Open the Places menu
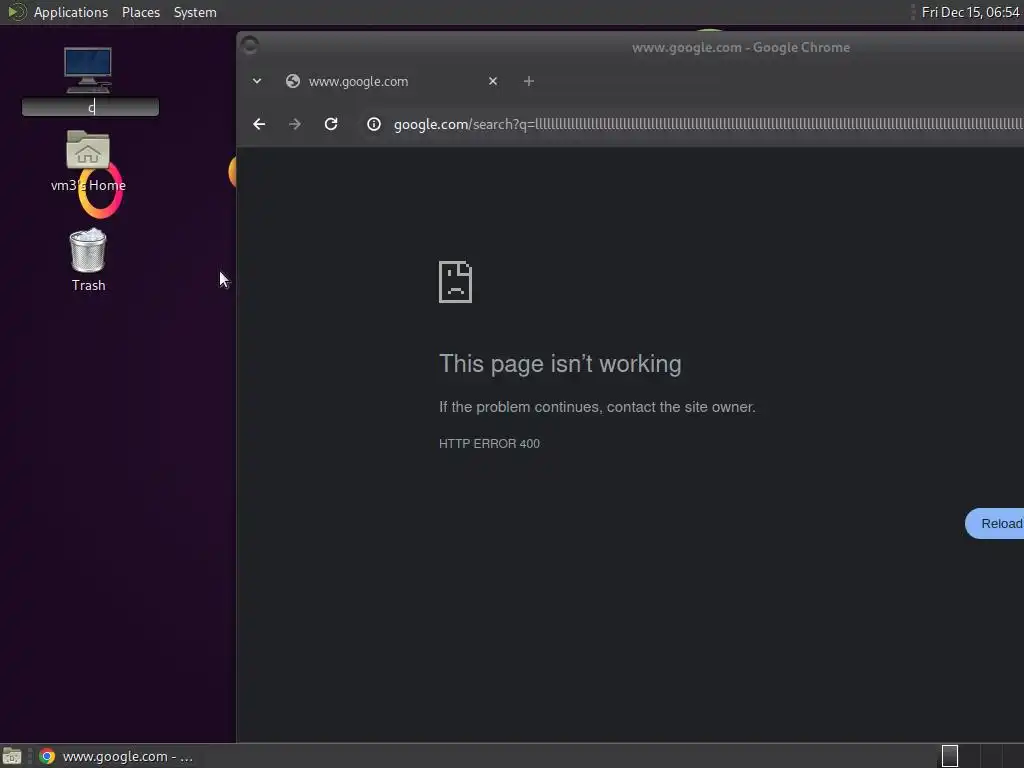 (141, 12)
